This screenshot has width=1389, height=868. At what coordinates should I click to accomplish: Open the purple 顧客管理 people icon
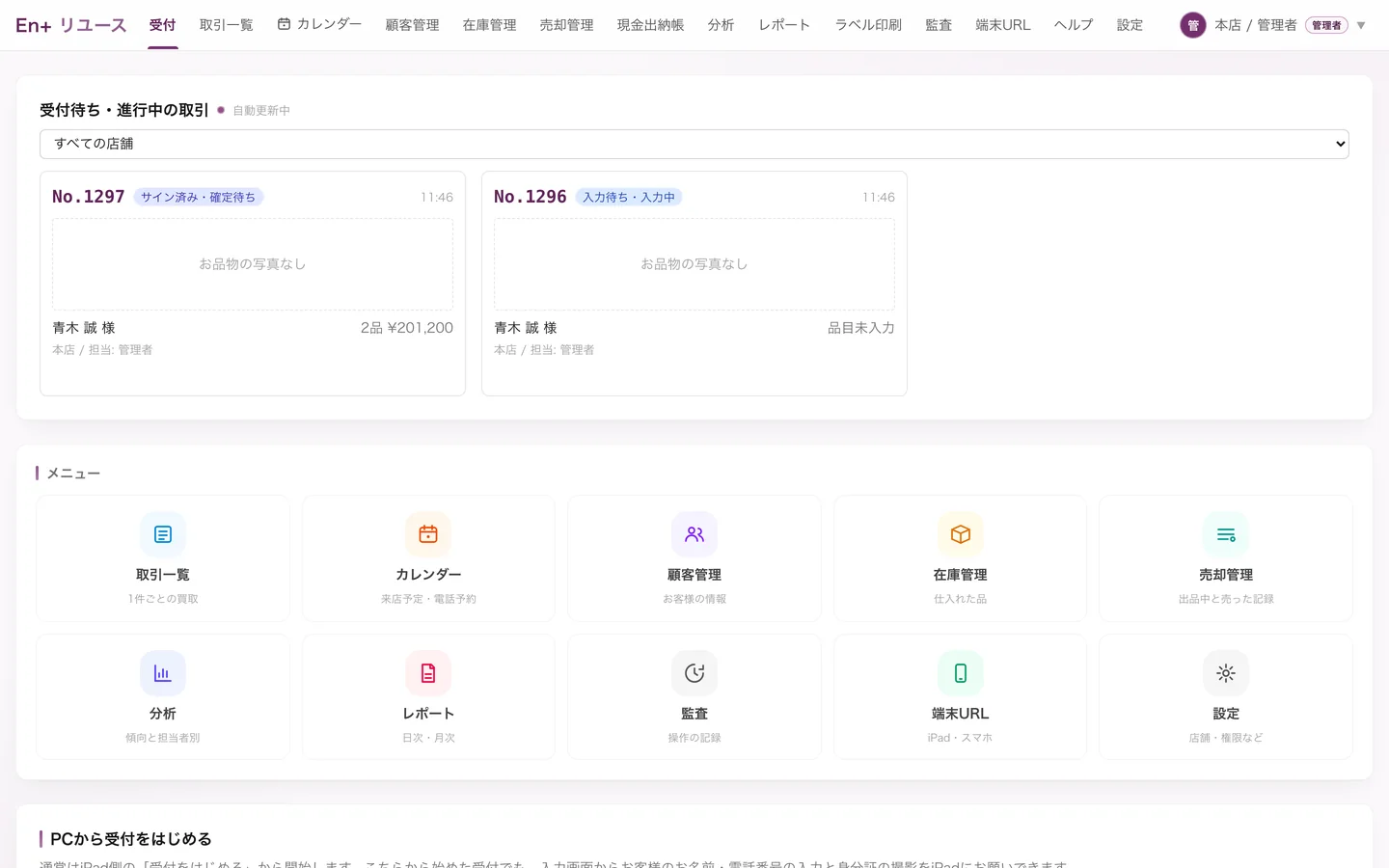point(694,534)
